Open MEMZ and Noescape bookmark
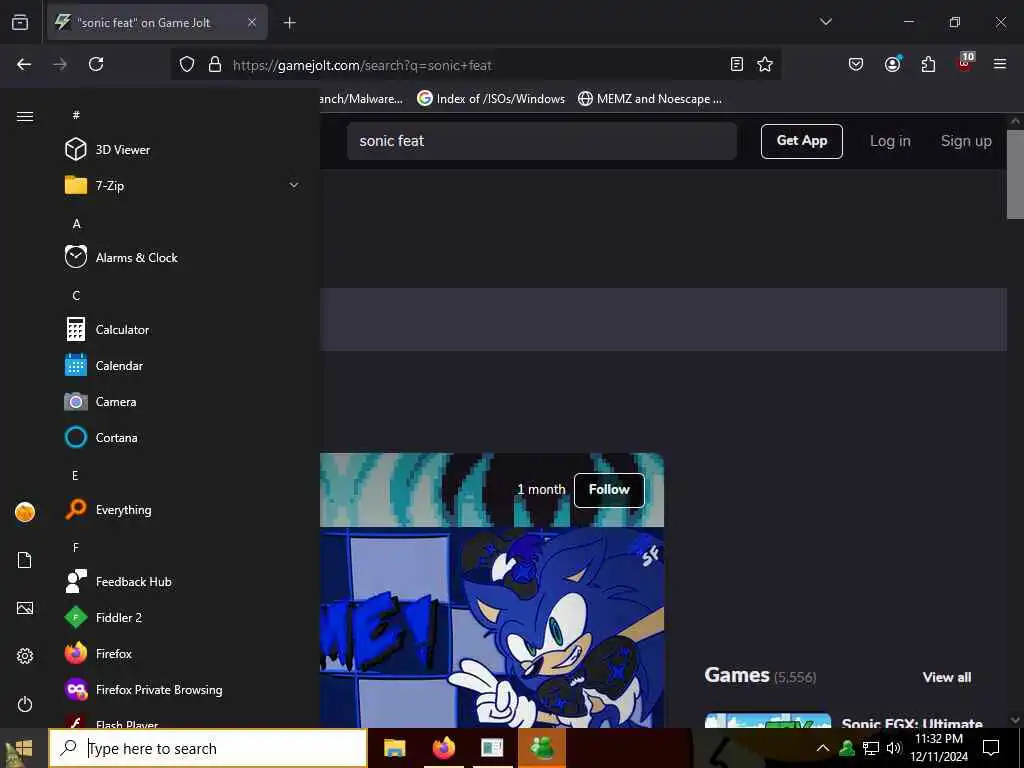 tap(650, 99)
